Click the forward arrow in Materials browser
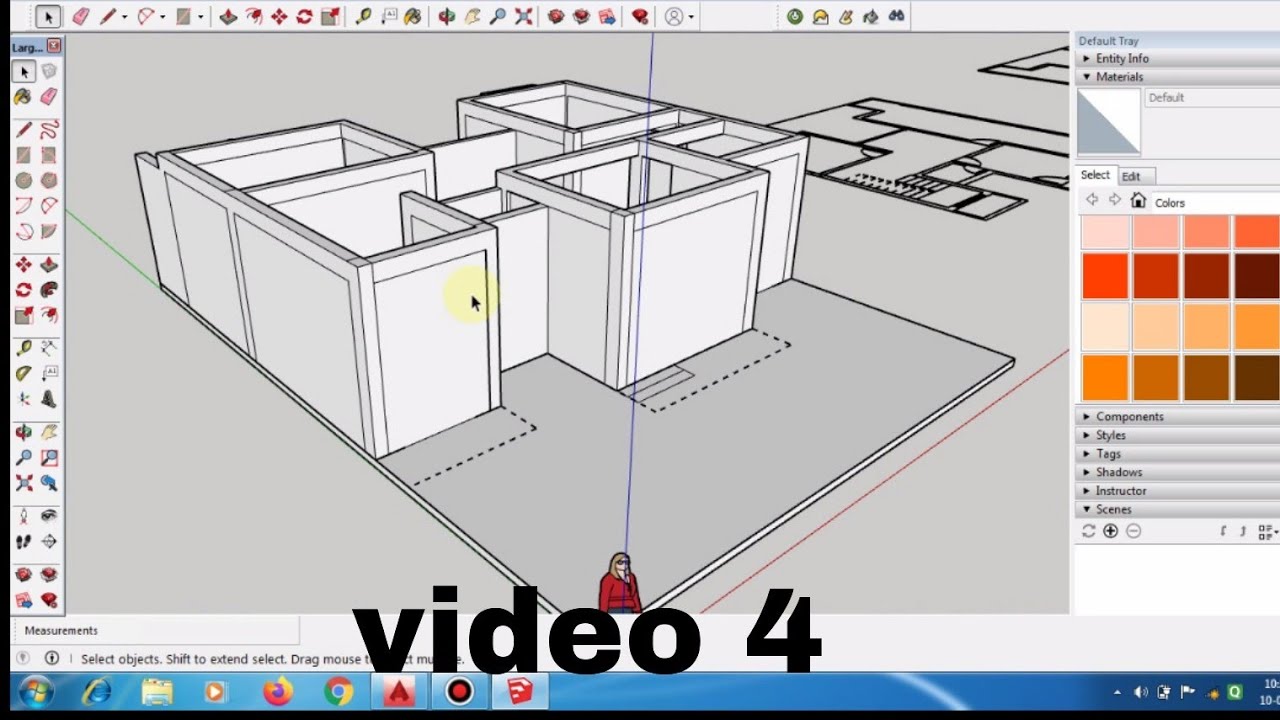 click(1115, 201)
